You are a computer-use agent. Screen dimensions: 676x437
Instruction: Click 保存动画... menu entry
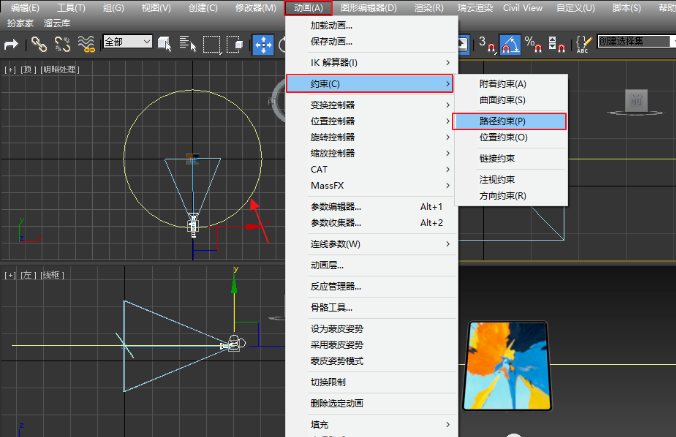pos(331,41)
